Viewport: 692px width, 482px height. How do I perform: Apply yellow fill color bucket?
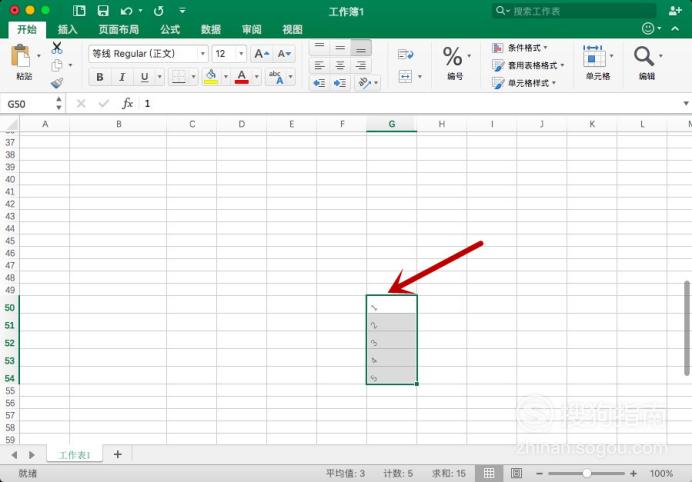(211, 77)
